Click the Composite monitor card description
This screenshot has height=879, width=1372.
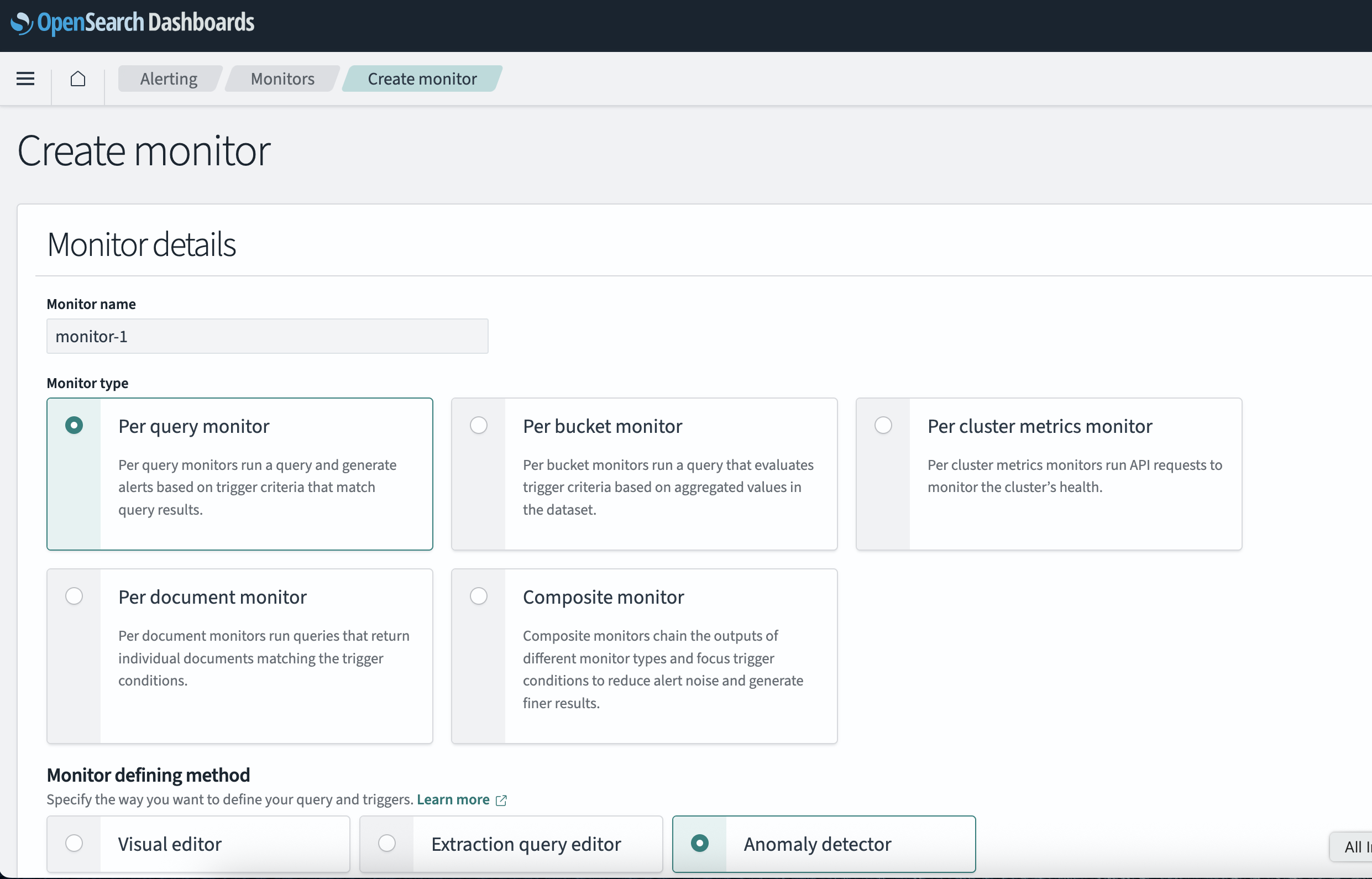662,669
